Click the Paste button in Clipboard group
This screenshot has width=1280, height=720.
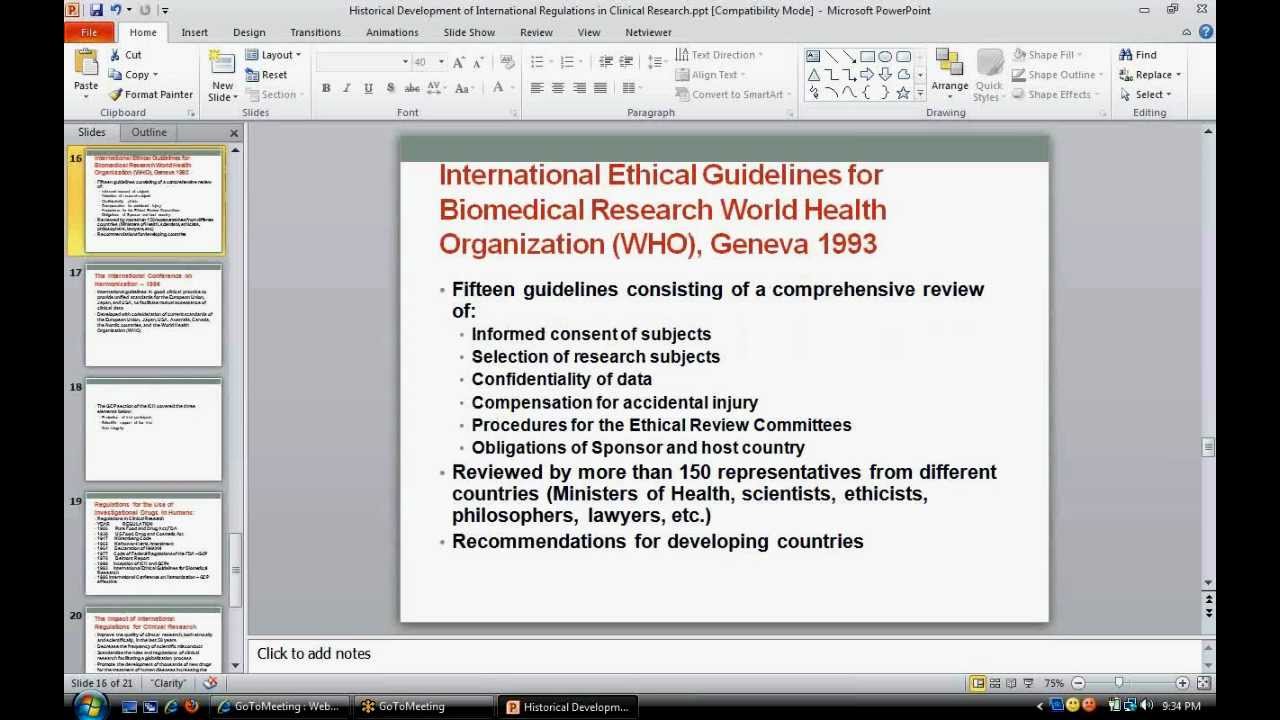coord(86,73)
